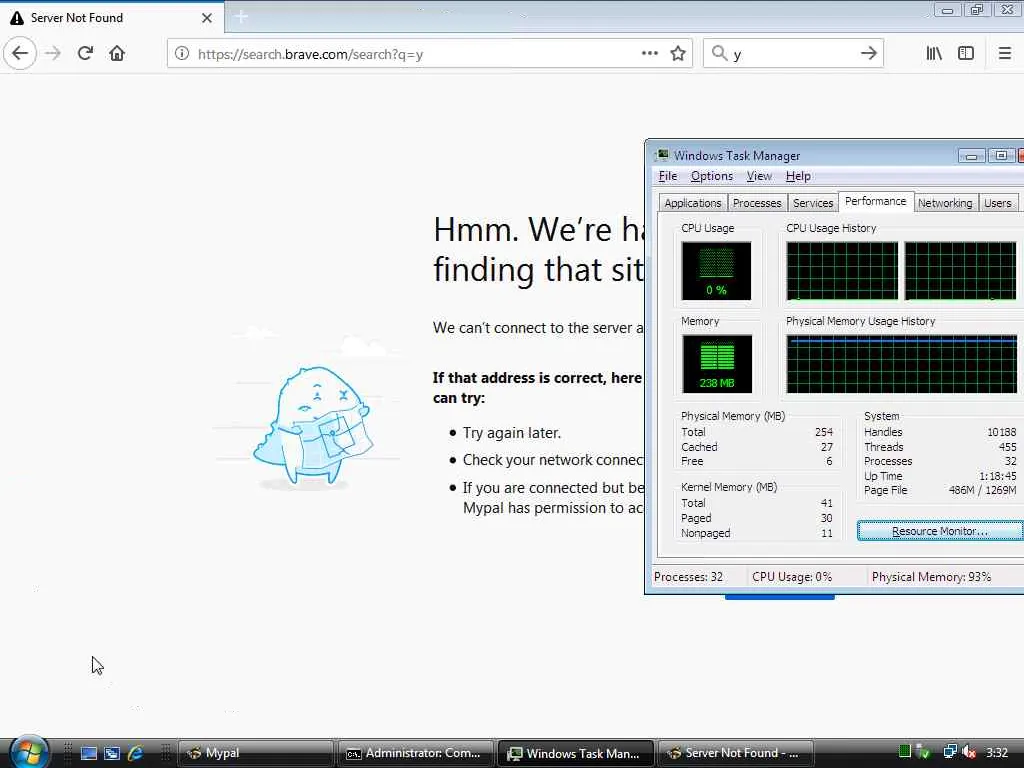Click status bar Physical Memory: 93%
1024x768 pixels.
931,577
